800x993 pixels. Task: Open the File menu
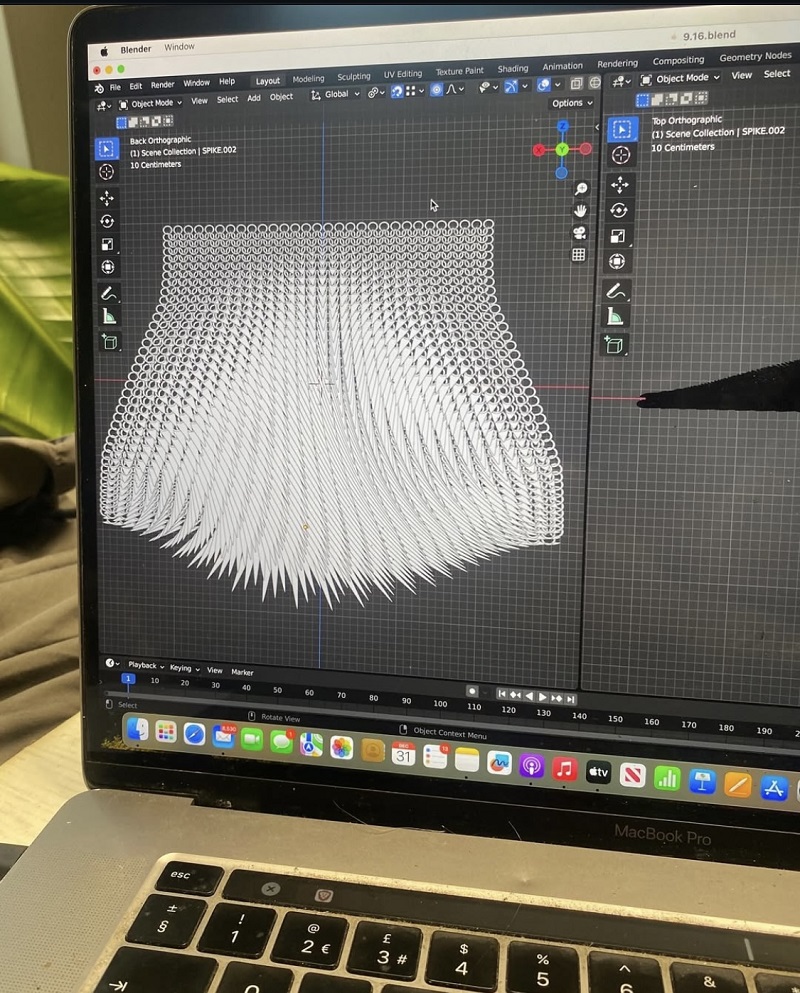click(x=115, y=87)
